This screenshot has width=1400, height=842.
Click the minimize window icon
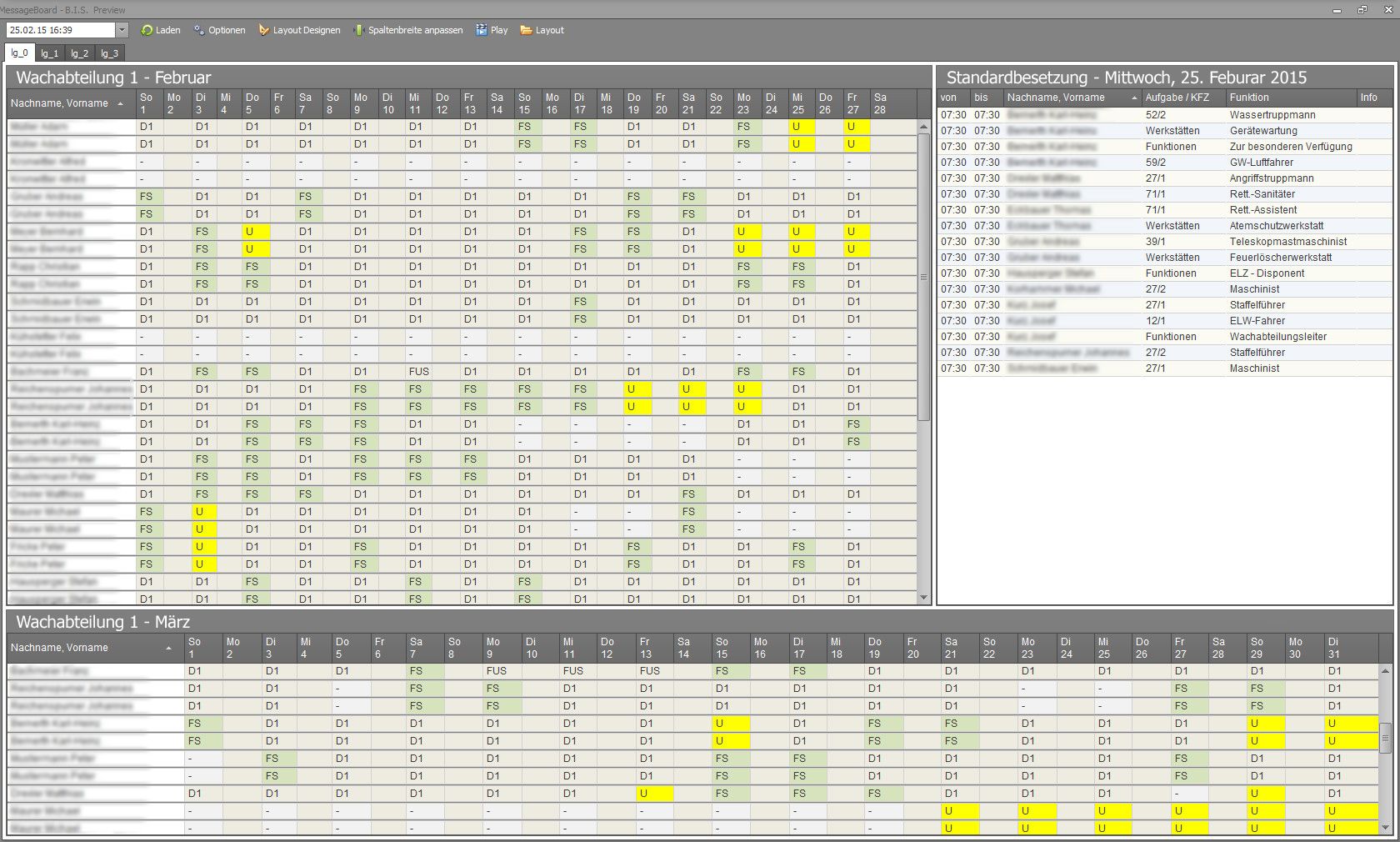click(x=1337, y=10)
